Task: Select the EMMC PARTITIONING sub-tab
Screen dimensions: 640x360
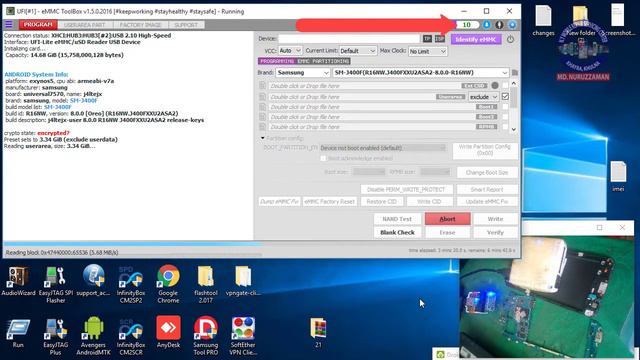Action: click(x=323, y=61)
